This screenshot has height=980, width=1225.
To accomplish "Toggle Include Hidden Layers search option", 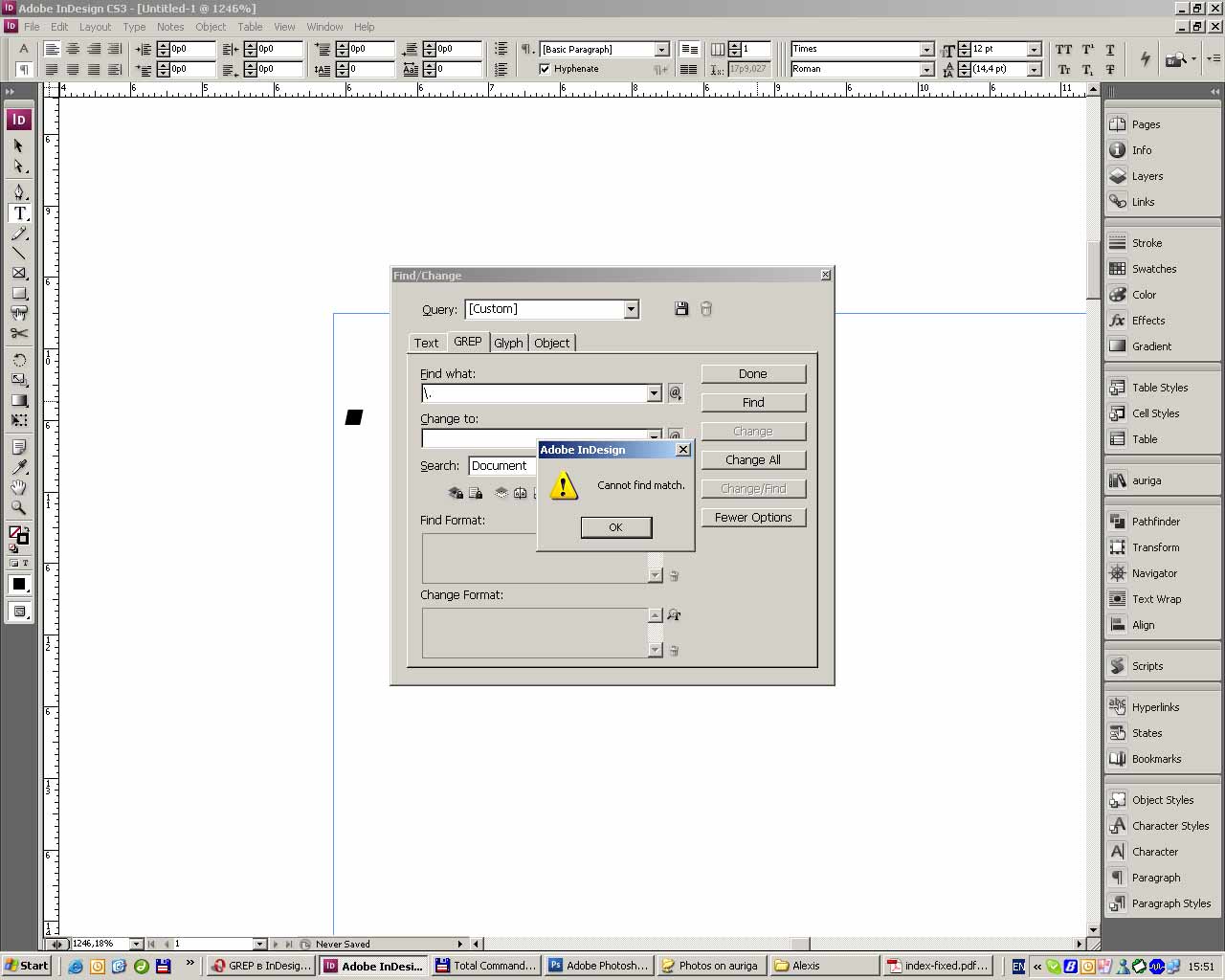I will click(x=501, y=493).
